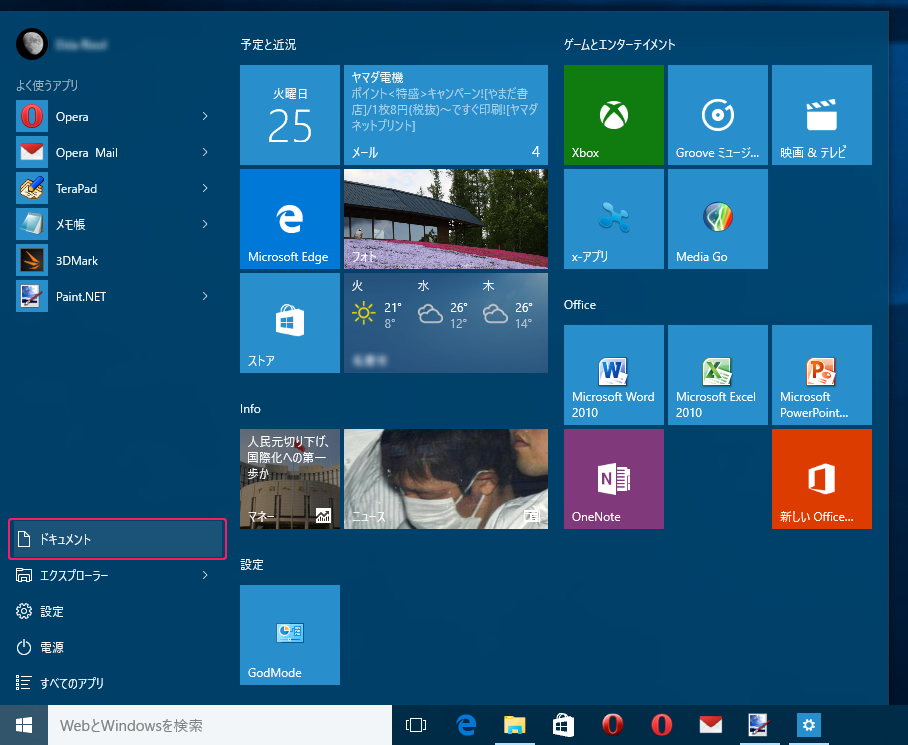
Task: Open the フォト photo tile
Action: click(446, 219)
